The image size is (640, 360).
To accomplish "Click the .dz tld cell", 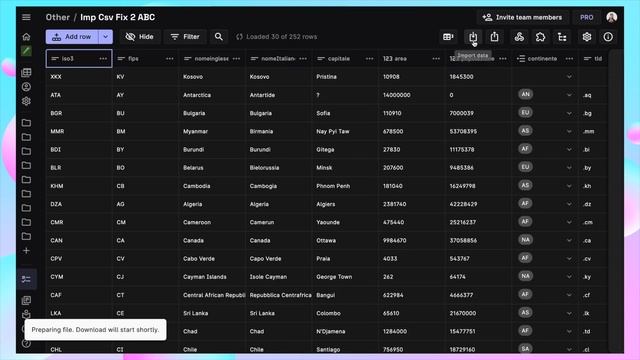I will coord(593,204).
